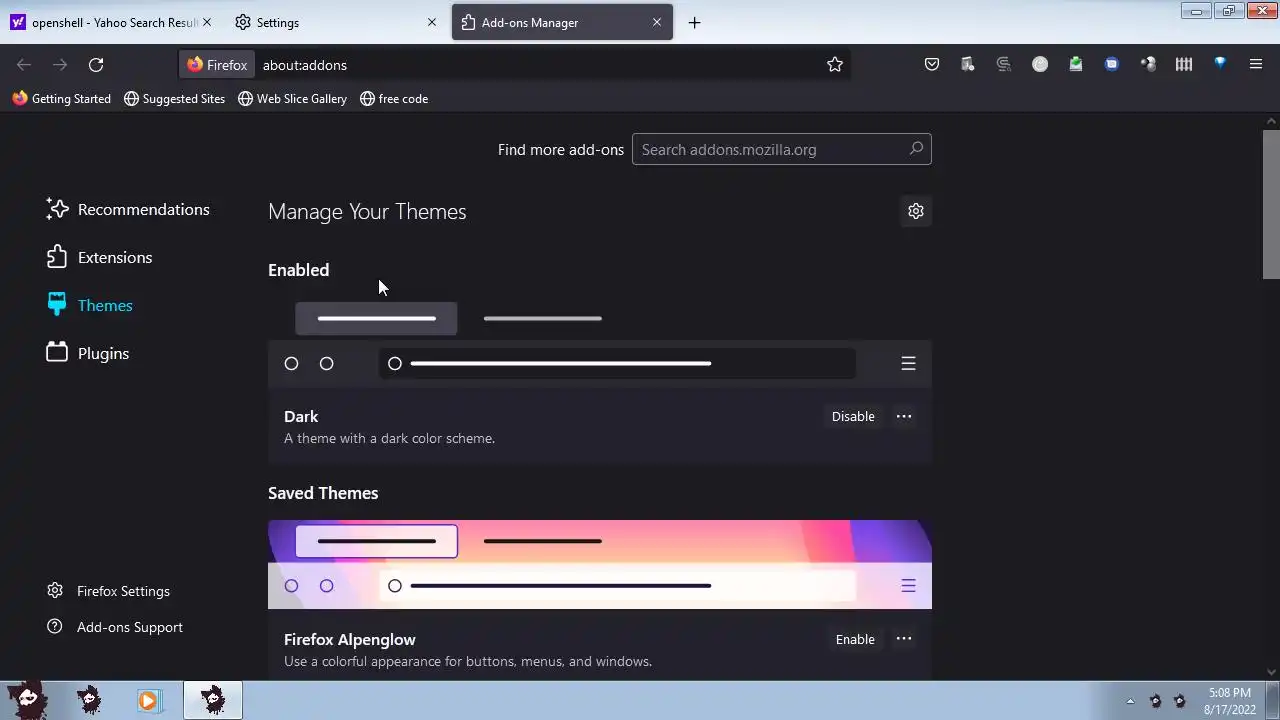The width and height of the screenshot is (1280, 720).
Task: Click the page vertical scrollbar thumb
Action: click(x=1271, y=204)
